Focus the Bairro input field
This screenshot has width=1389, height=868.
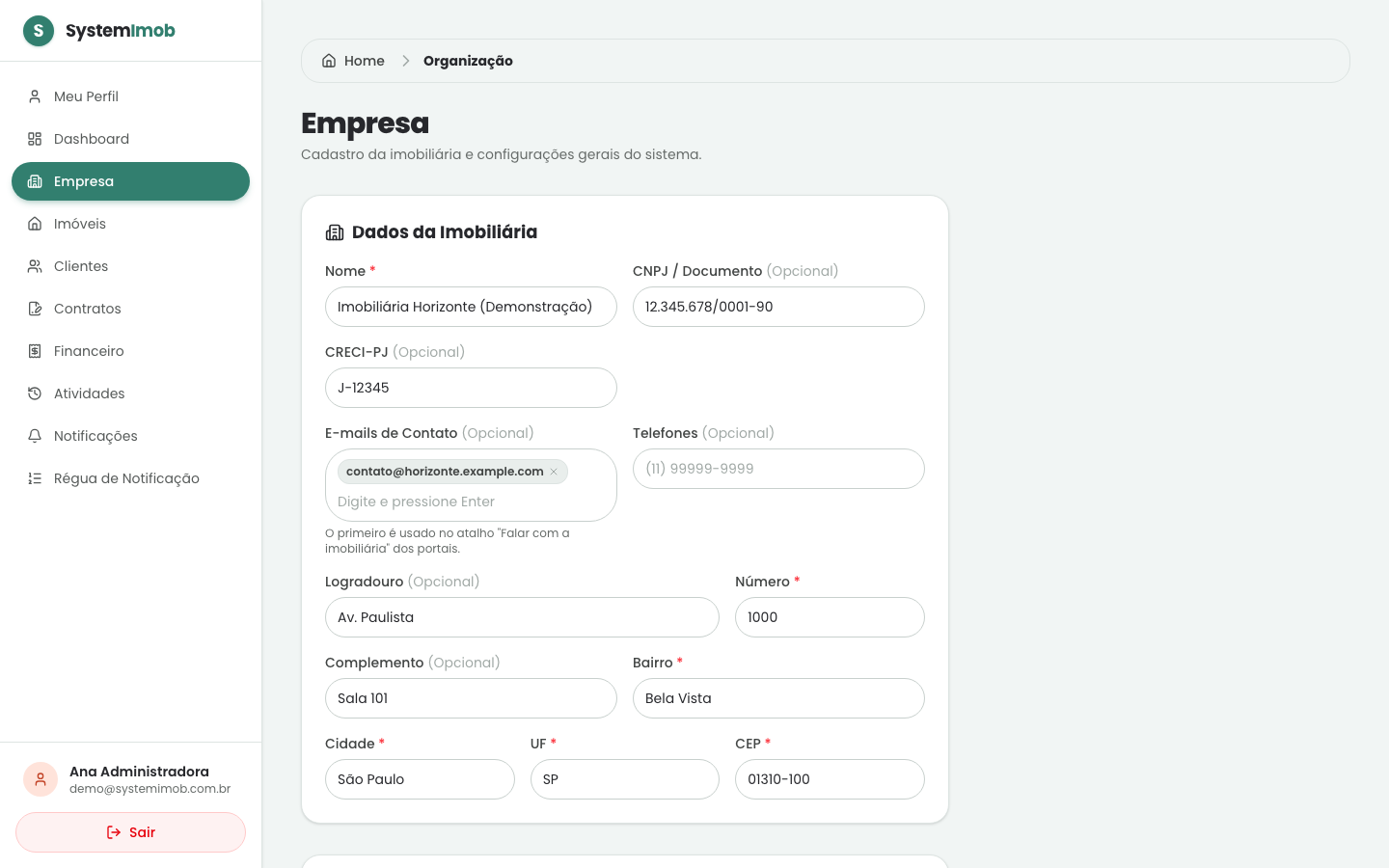778,698
